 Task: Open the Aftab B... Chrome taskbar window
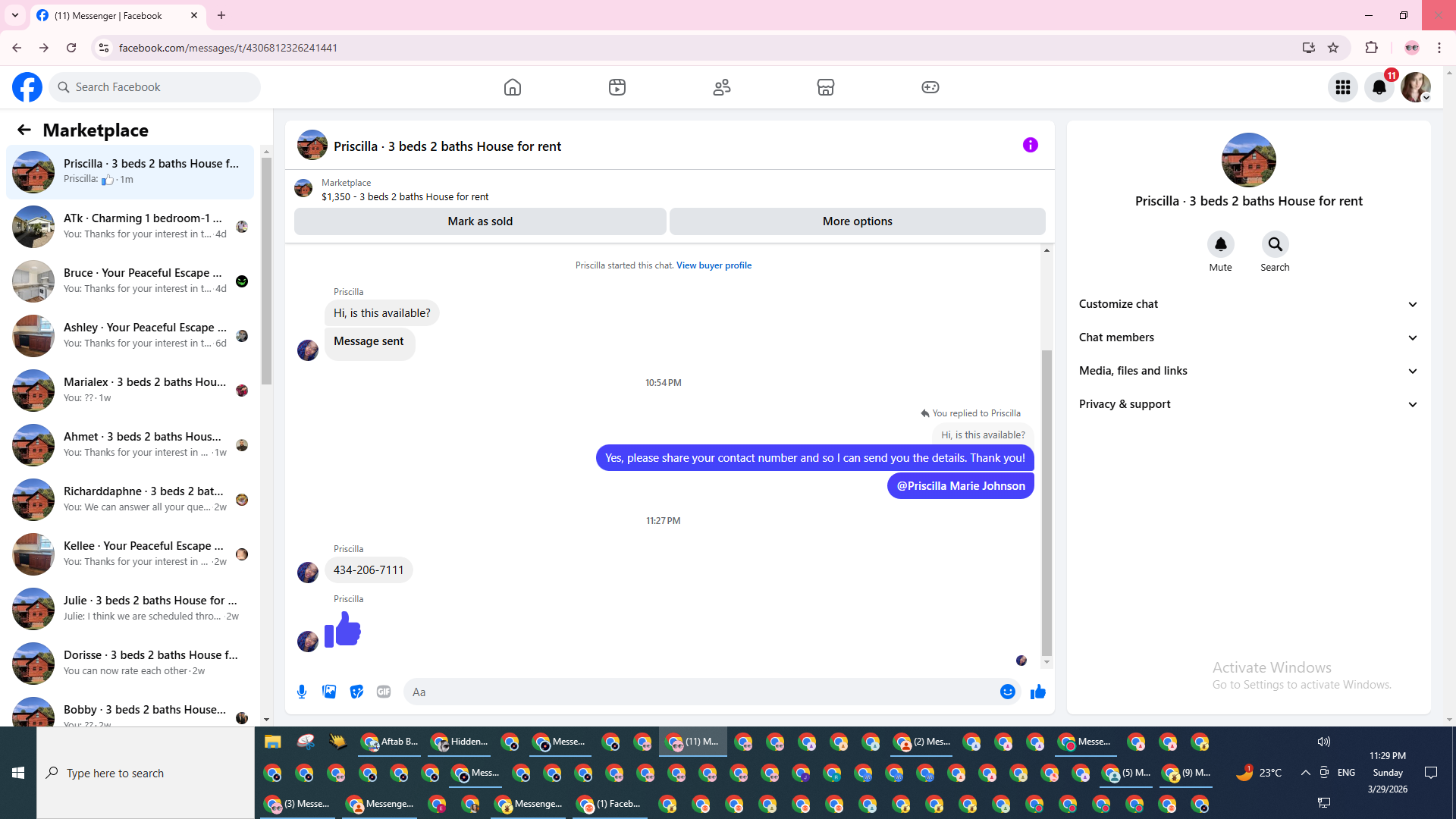coord(390,742)
